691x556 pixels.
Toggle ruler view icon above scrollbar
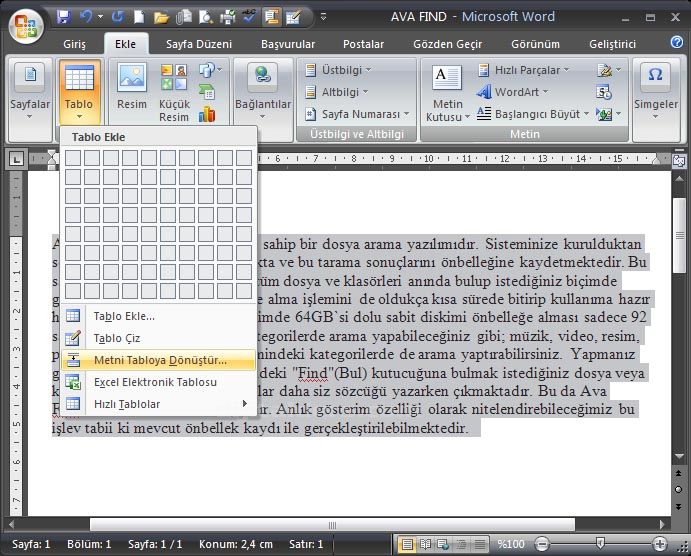click(679, 160)
